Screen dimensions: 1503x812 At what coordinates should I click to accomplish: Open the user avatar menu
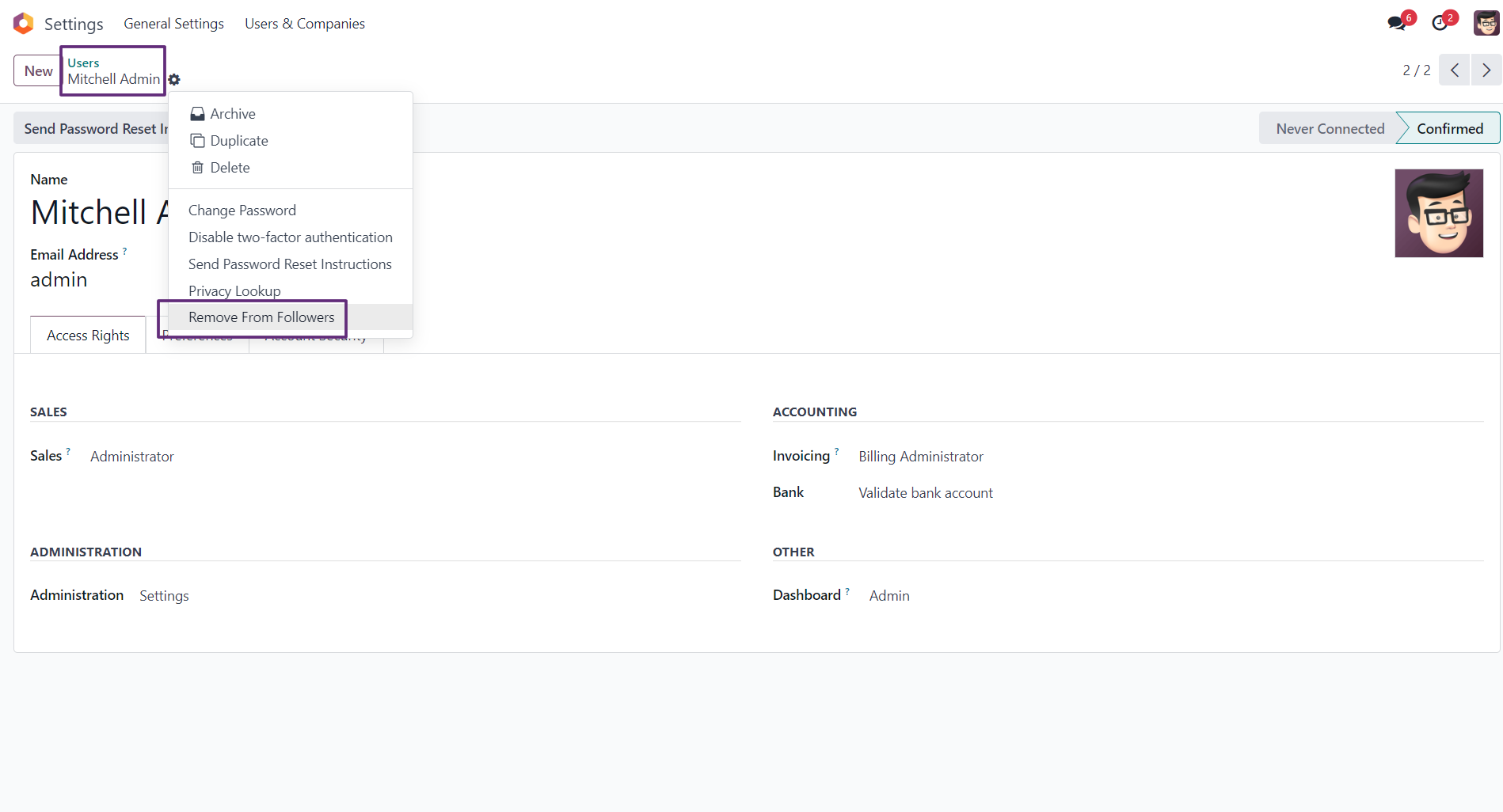pos(1486,23)
